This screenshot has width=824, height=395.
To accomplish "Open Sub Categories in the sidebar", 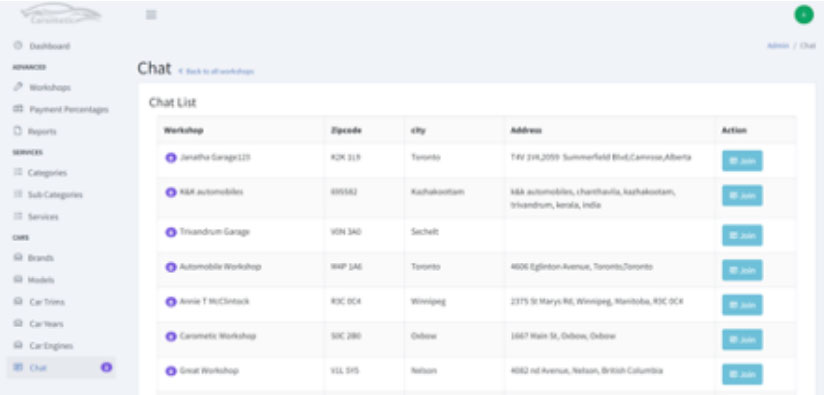I will click(55, 194).
